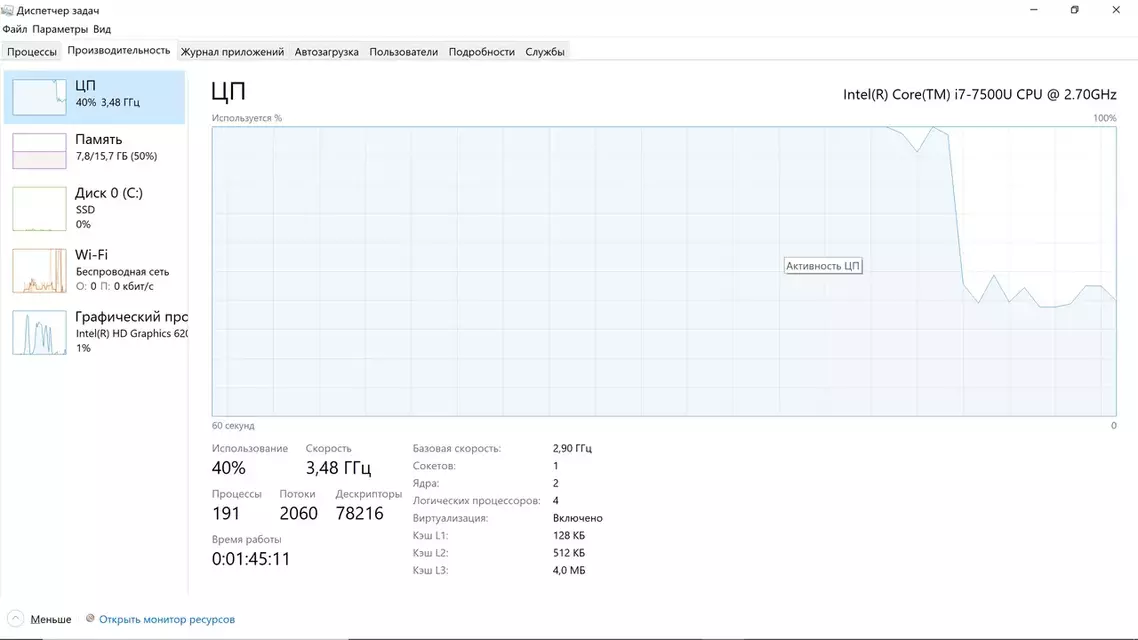Click the Кэш L1 128 КБ value
The image size is (1138, 640).
[568, 536]
